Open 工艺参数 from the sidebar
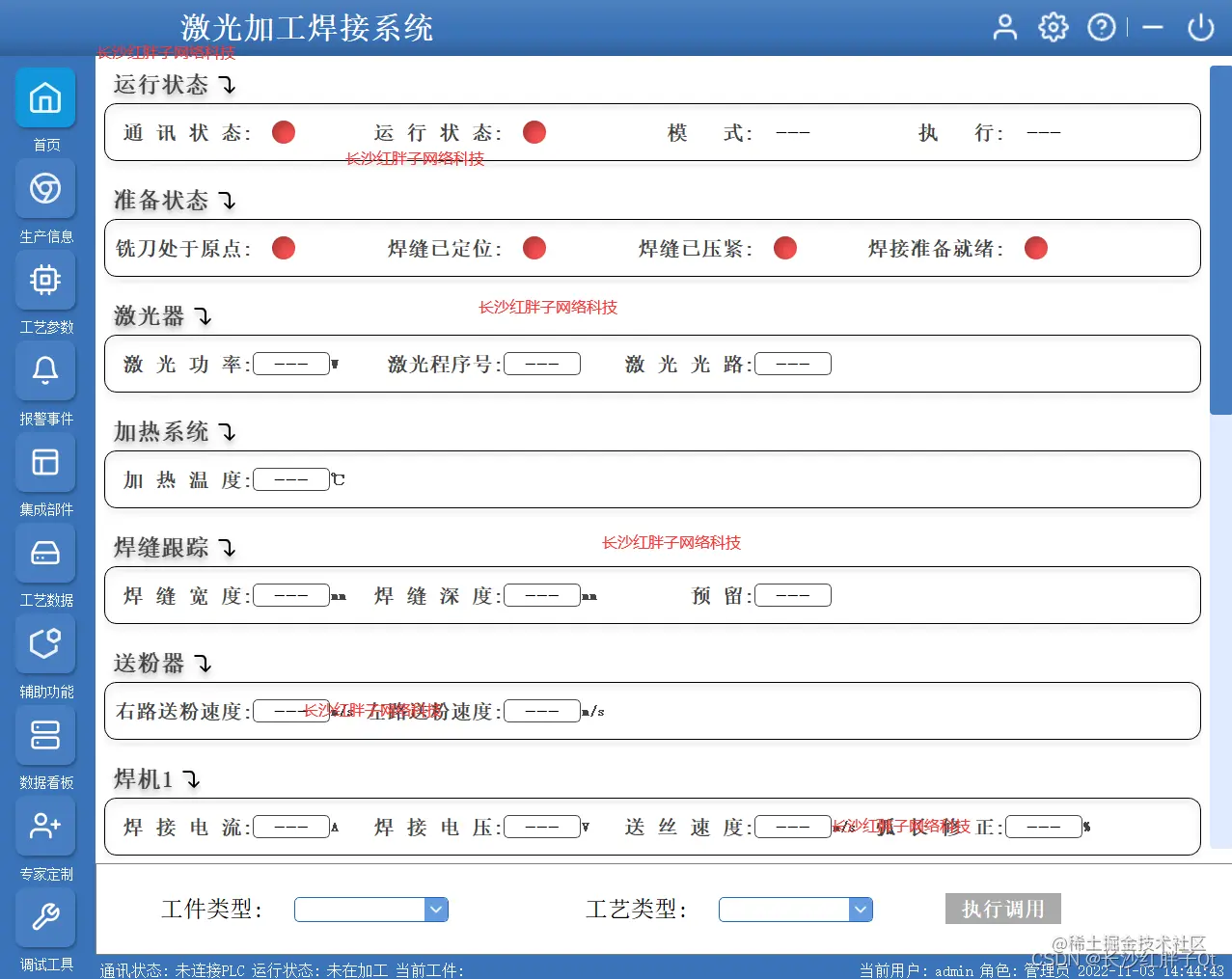1232x979 pixels. [45, 280]
